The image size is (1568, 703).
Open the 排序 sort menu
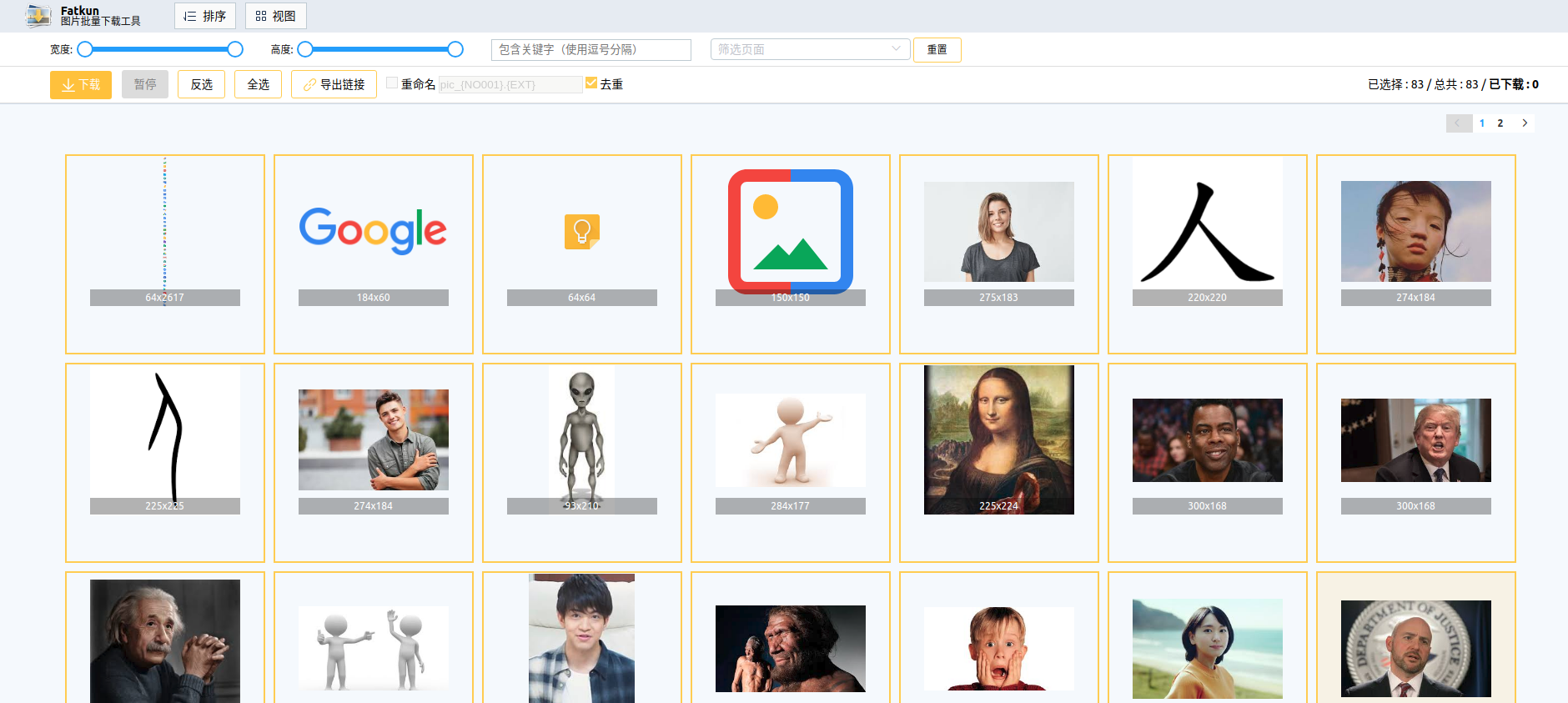coord(205,16)
